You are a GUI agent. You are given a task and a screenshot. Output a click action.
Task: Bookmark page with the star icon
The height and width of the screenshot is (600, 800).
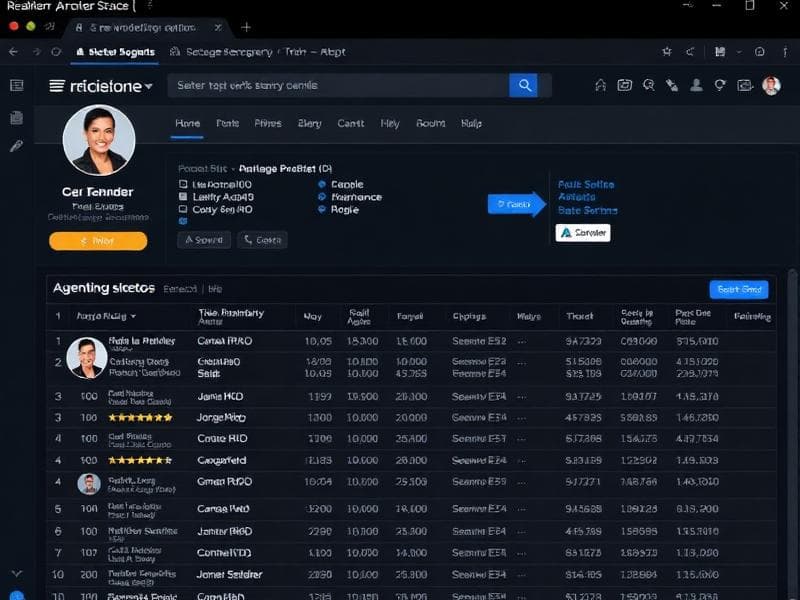tap(666, 52)
